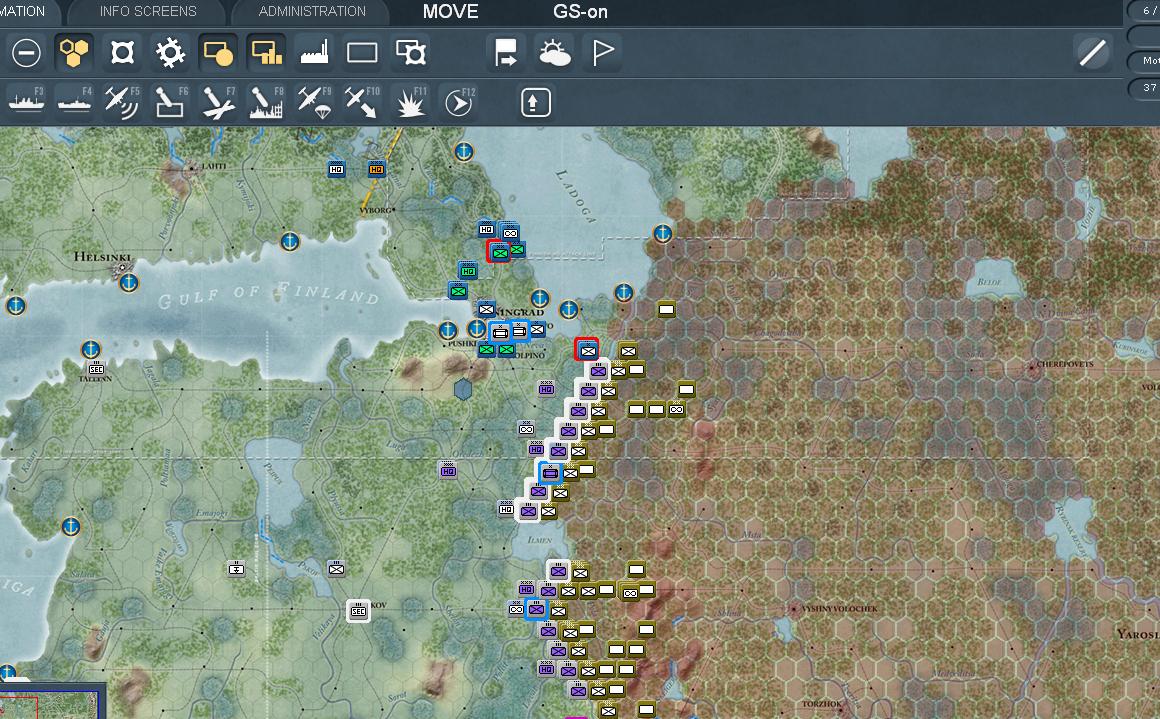This screenshot has height=719, width=1160.
Task: Select the F8 bomb city mode
Action: tap(266, 102)
